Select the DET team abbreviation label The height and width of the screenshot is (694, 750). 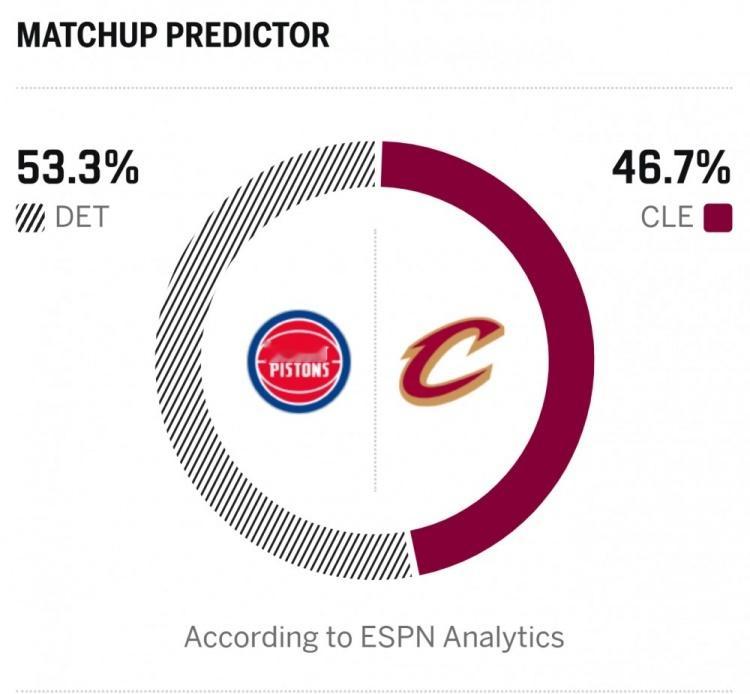click(x=82, y=217)
